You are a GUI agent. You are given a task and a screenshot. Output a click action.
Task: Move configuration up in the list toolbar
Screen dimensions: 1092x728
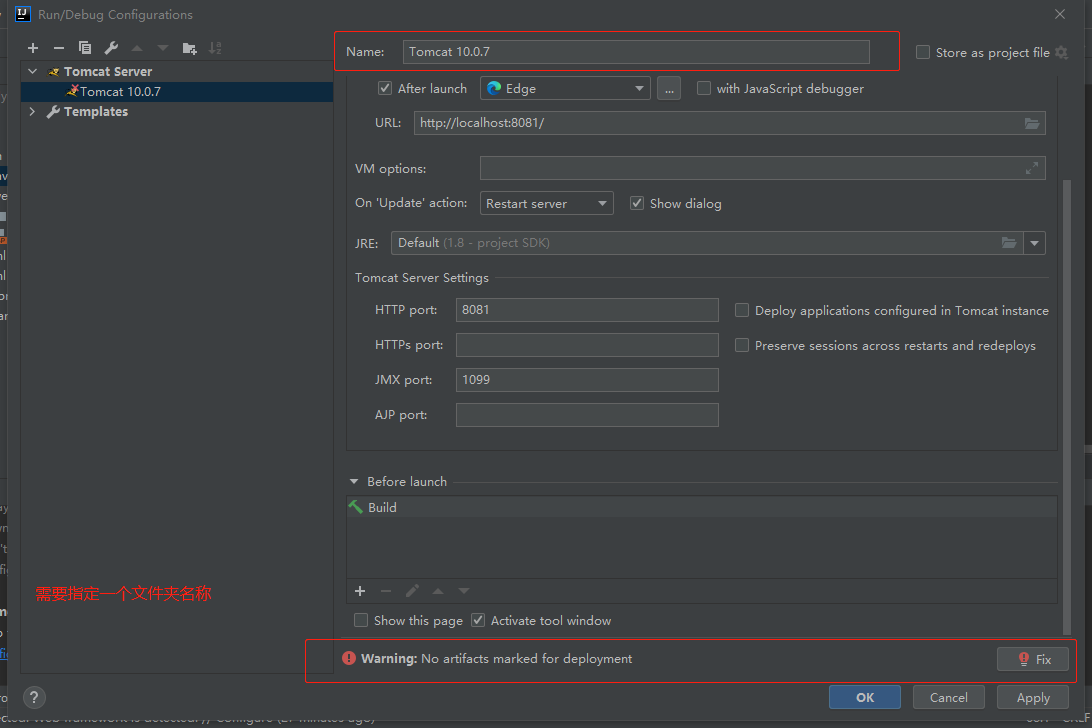(x=137, y=48)
